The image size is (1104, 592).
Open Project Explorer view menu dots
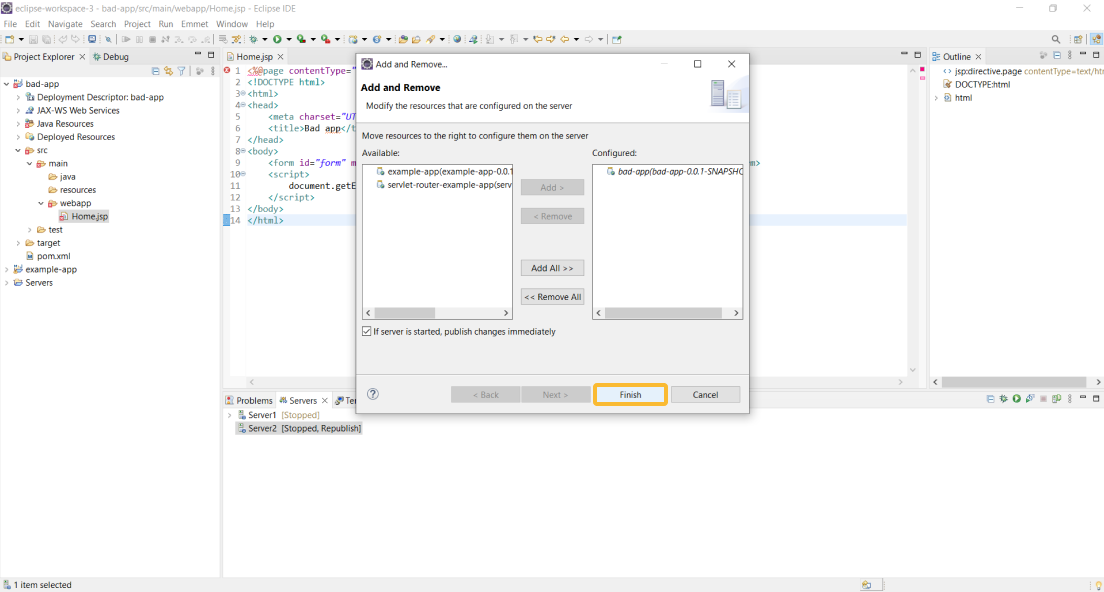(x=213, y=71)
